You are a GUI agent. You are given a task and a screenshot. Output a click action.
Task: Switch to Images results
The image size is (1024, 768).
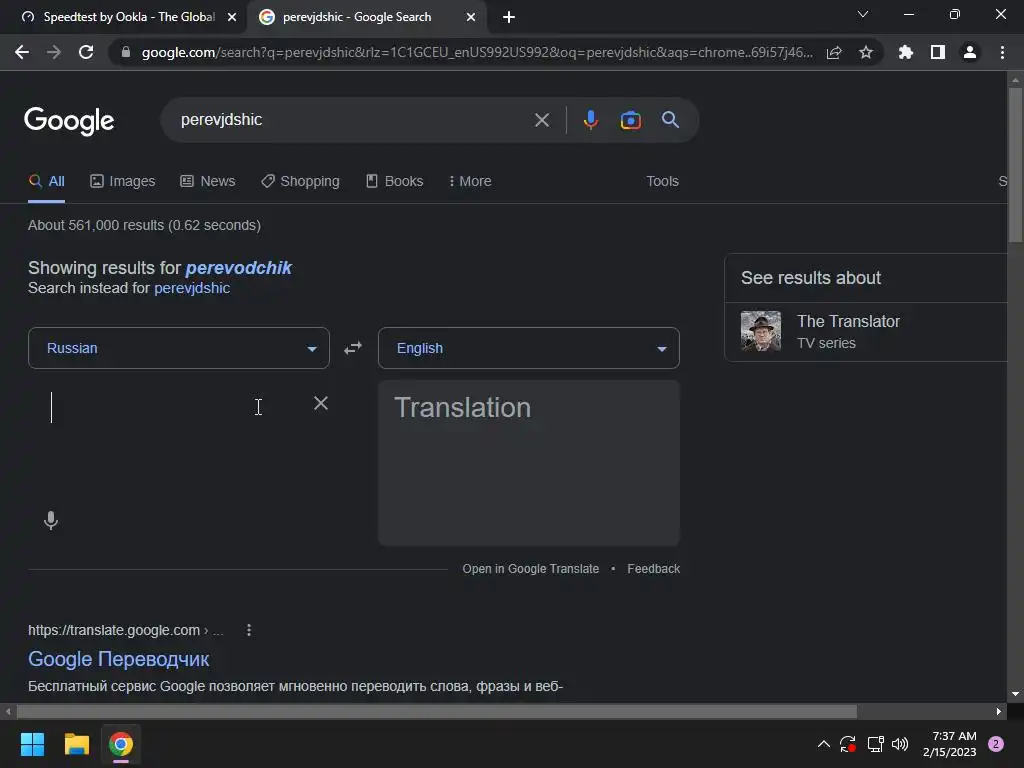coord(123,182)
